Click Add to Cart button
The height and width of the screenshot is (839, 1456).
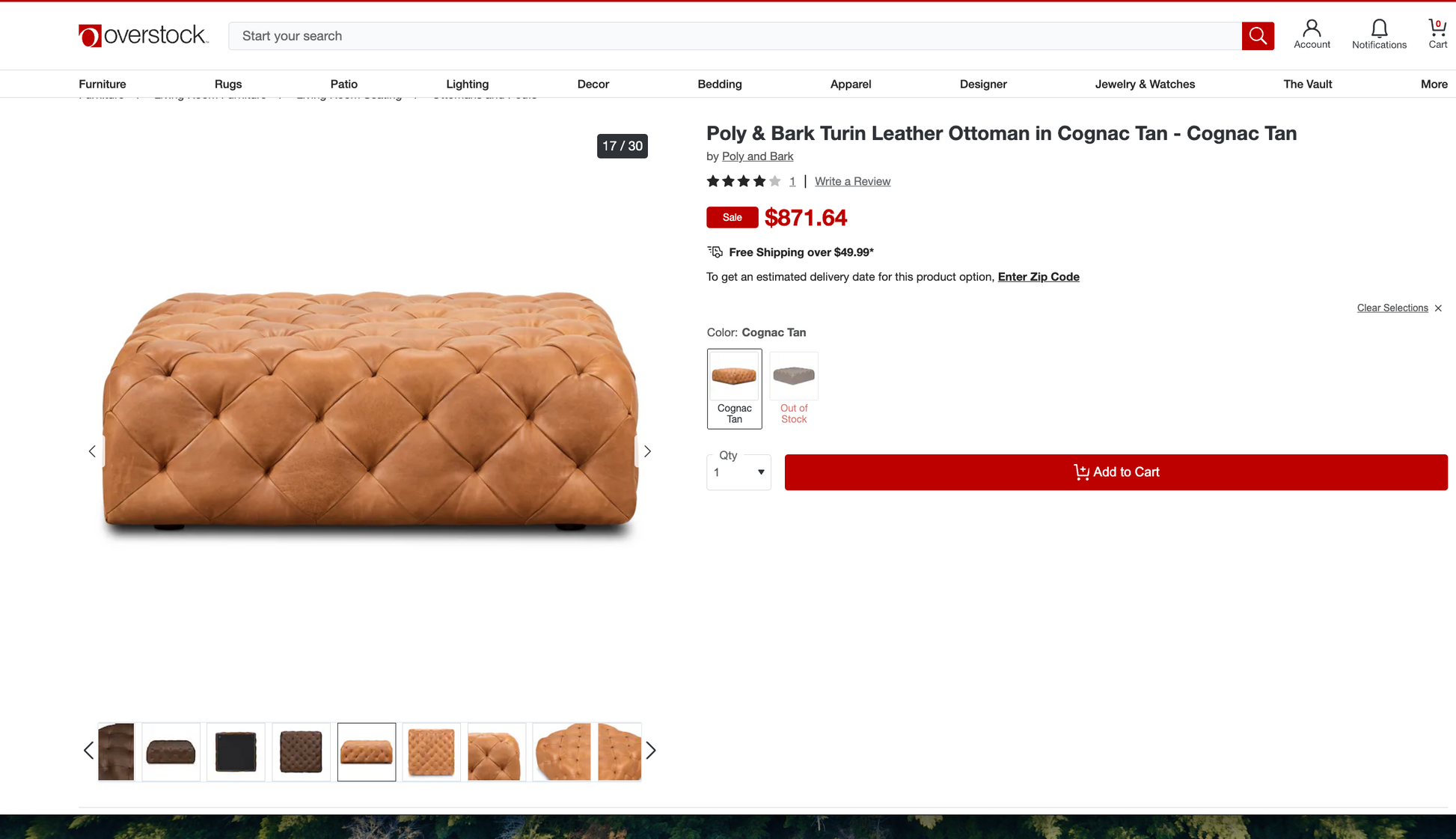tap(1116, 472)
